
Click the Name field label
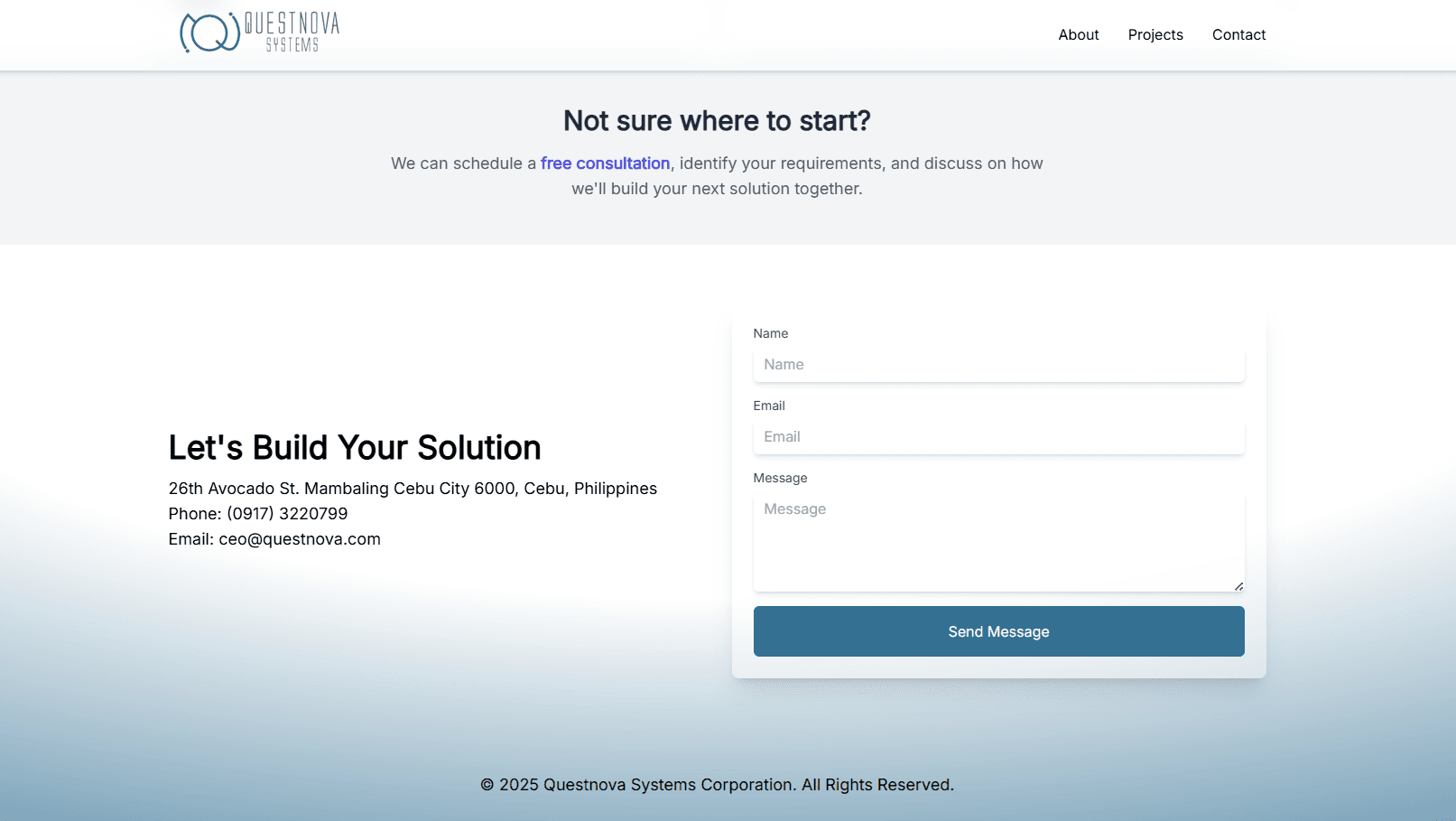click(770, 333)
